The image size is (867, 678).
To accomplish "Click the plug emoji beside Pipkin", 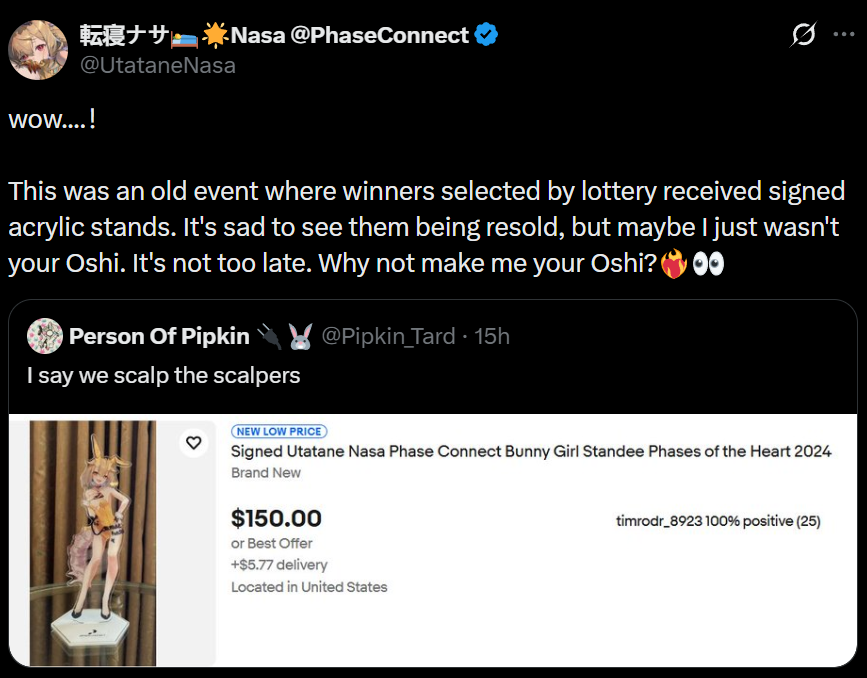I will pyautogui.click(x=269, y=337).
